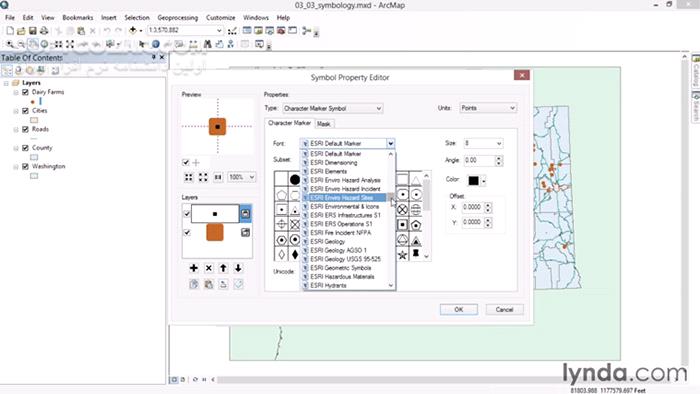Select ESRI Geology from font list
This screenshot has height=394, width=700.
click(327, 241)
